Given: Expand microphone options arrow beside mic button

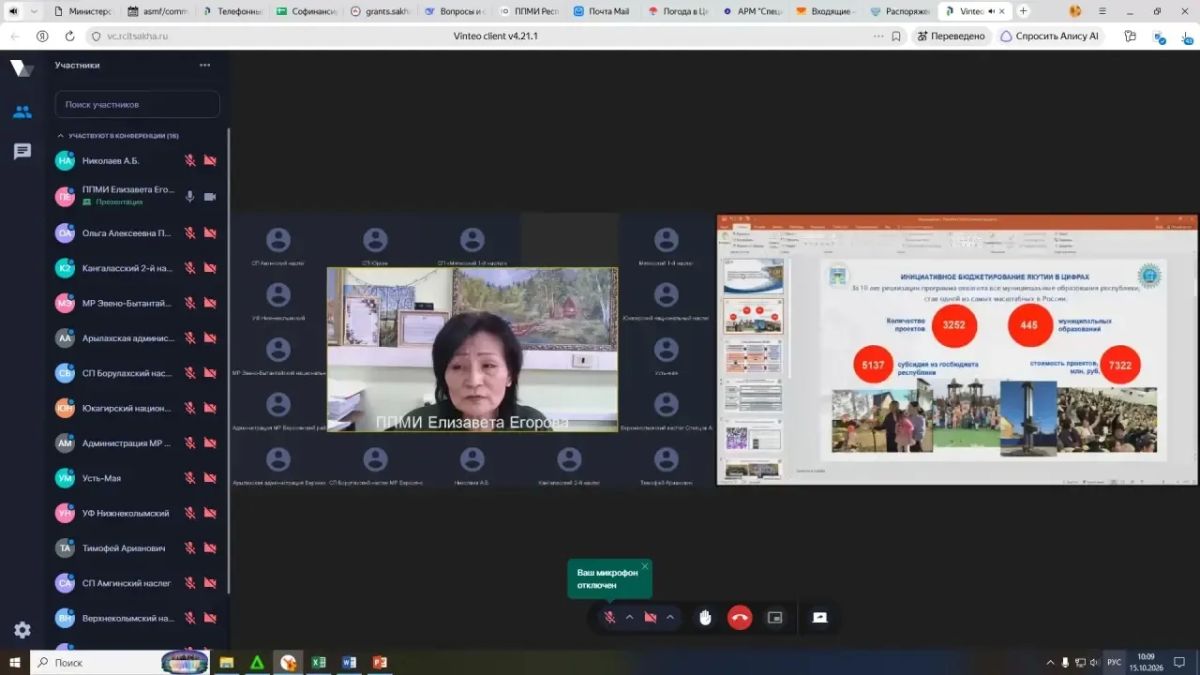Looking at the screenshot, I should click(629, 617).
